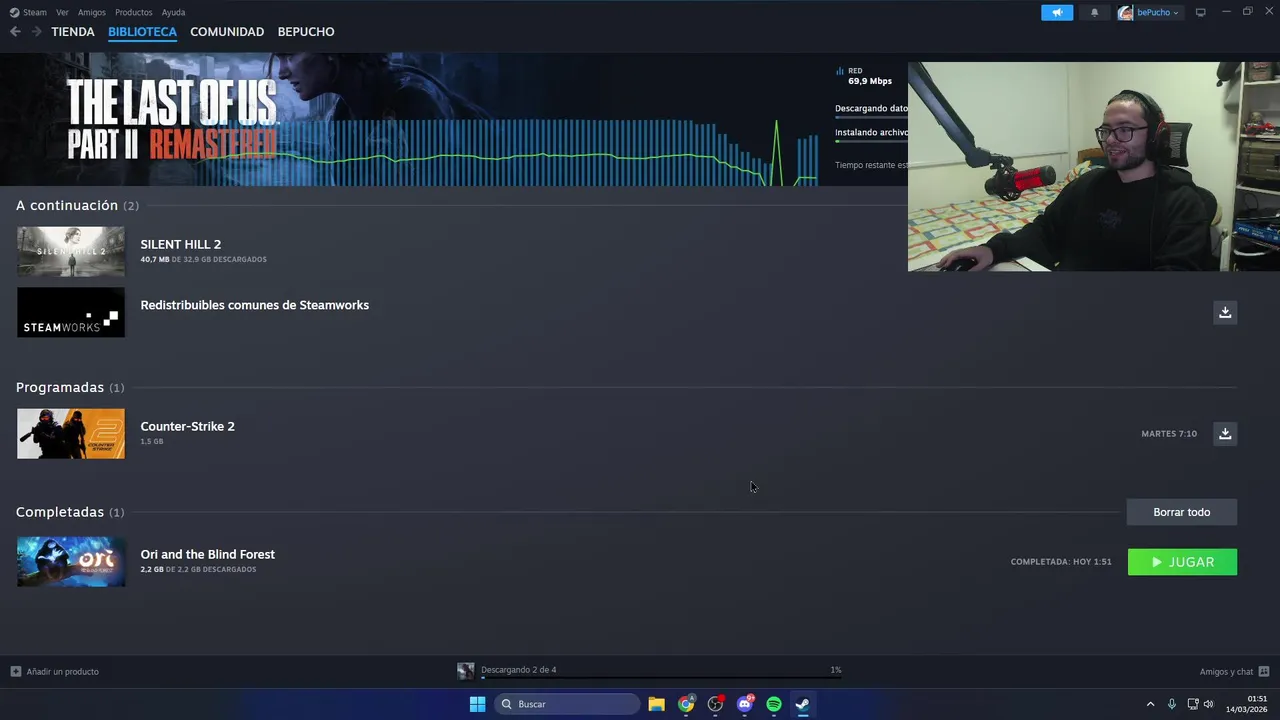Click the bottom download progress bar
Screen dimensions: 1280x720
coord(661,678)
